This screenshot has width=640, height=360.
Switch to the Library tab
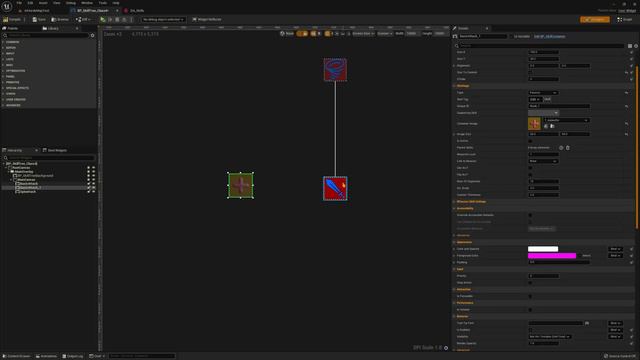point(51,28)
